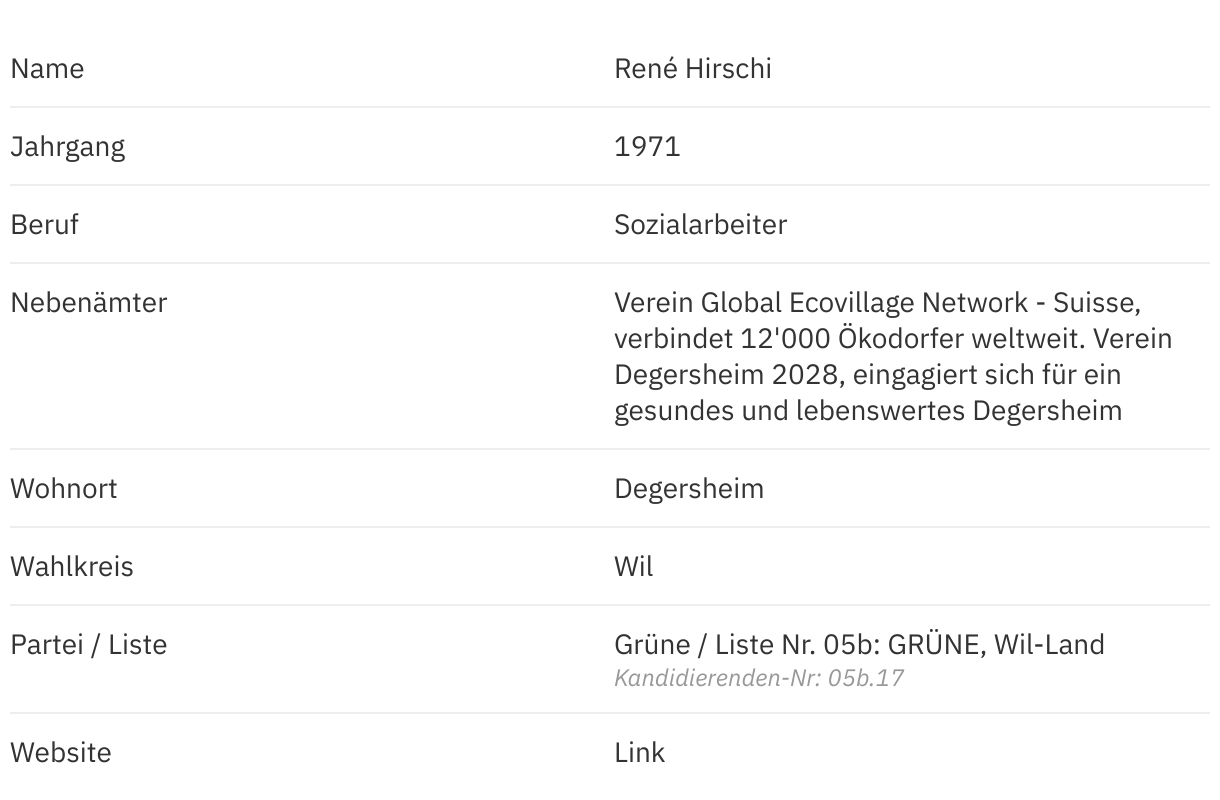Click the Name row label
Viewport: 1220px width, 800px height.
click(x=47, y=69)
